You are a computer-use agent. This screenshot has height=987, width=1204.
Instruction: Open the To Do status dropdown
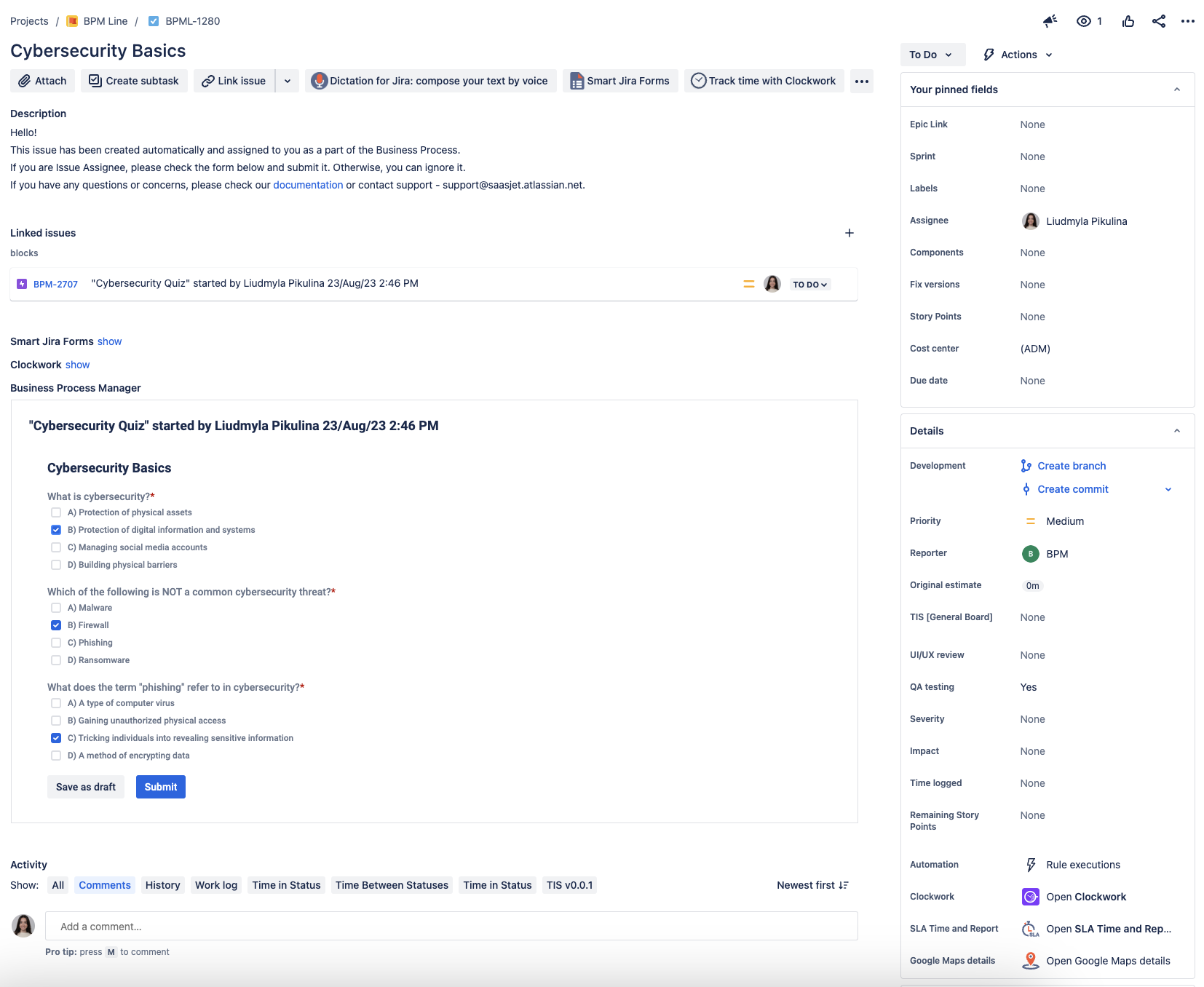[x=932, y=55]
